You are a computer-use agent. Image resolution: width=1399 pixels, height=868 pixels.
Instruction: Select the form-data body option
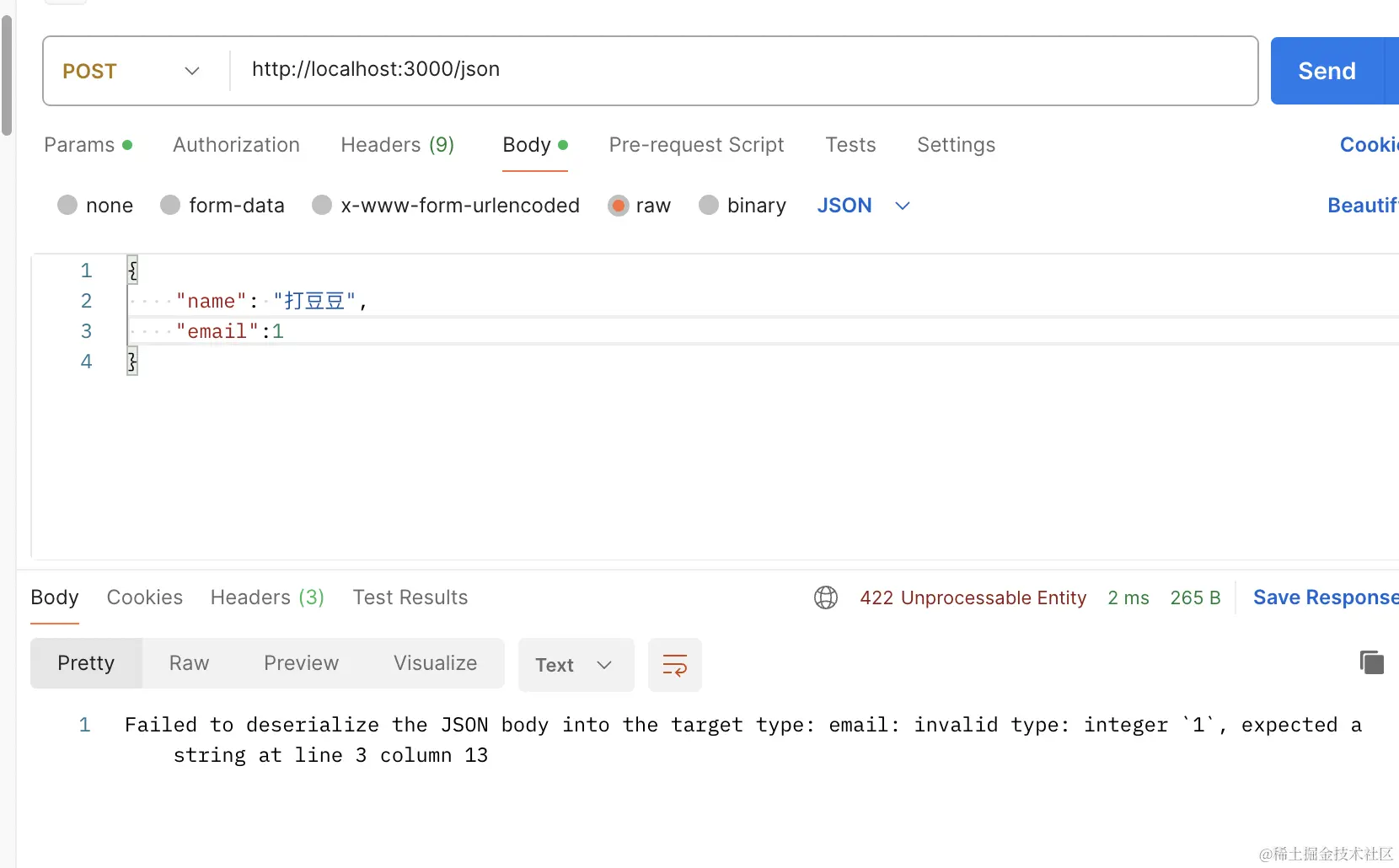(x=170, y=206)
